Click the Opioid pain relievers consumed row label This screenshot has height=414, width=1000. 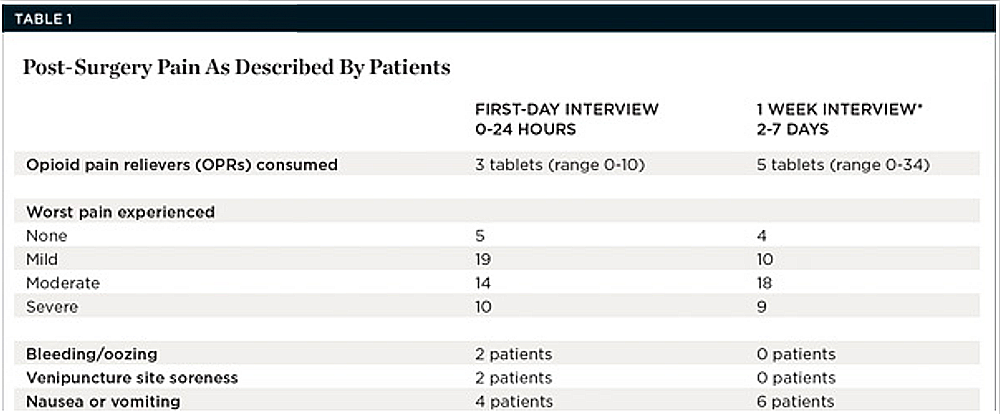click(x=182, y=165)
